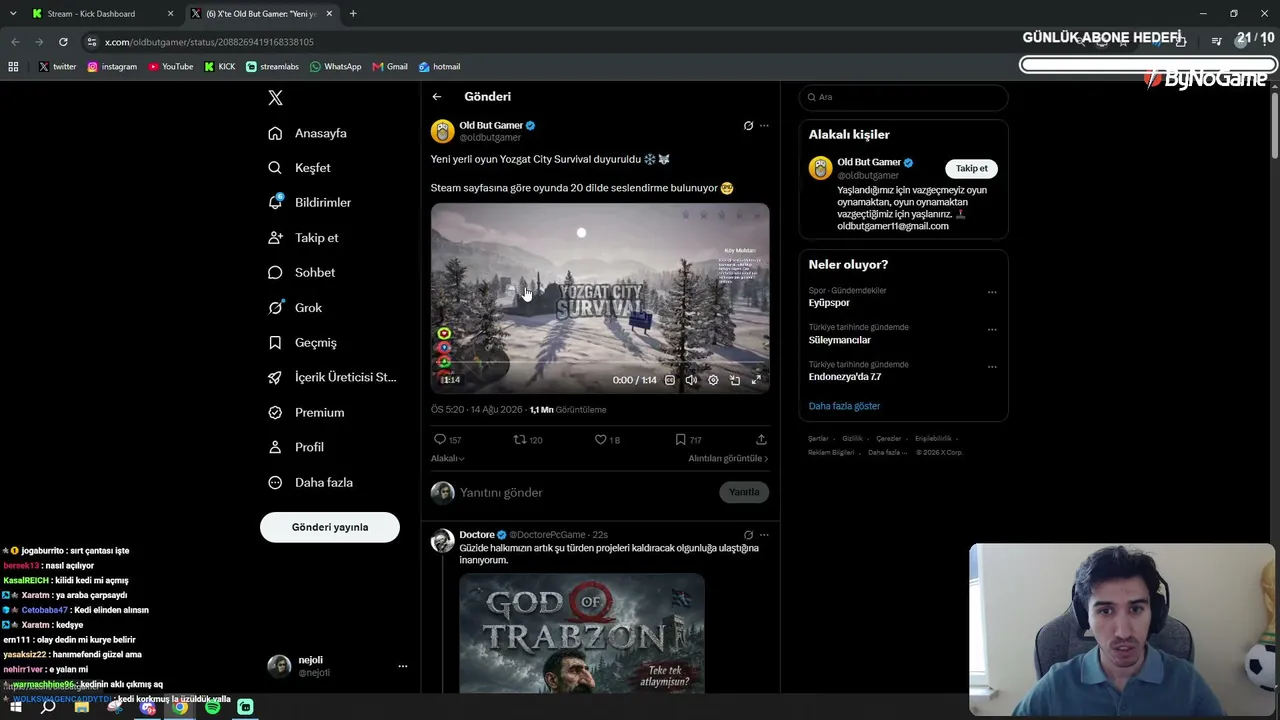Open the İçerik Üreticisi studio entry
The width and height of the screenshot is (1280, 720).
point(332,377)
